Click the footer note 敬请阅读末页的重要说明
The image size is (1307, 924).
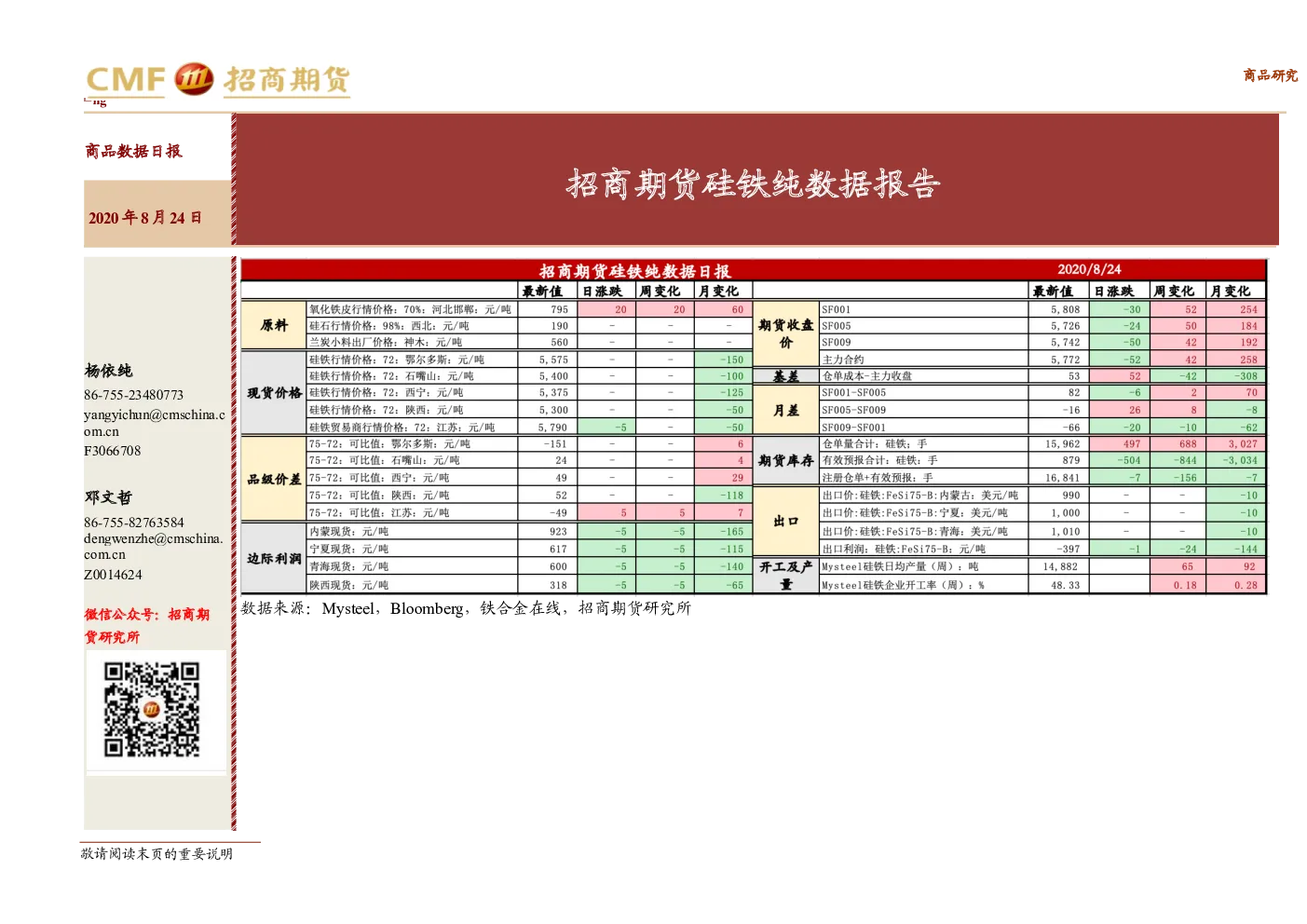(x=157, y=854)
